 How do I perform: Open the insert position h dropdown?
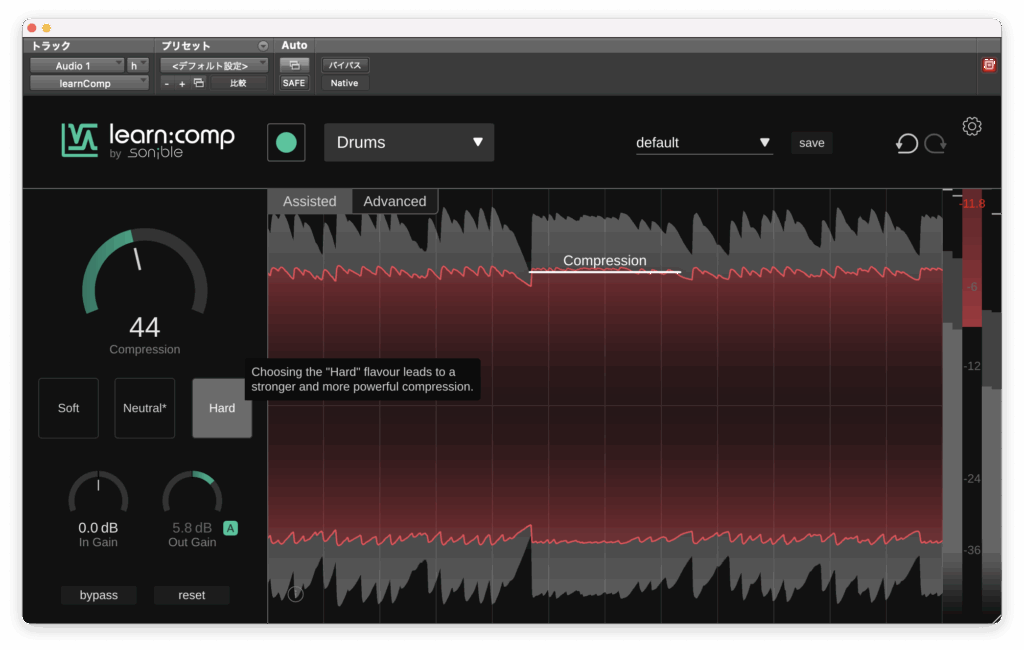pos(138,65)
